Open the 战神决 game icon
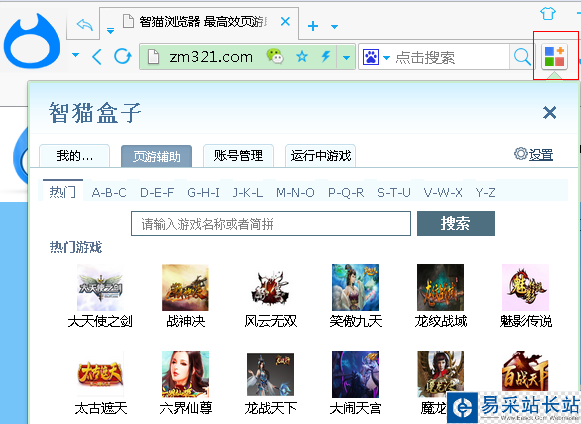The image size is (581, 424). coord(185,287)
